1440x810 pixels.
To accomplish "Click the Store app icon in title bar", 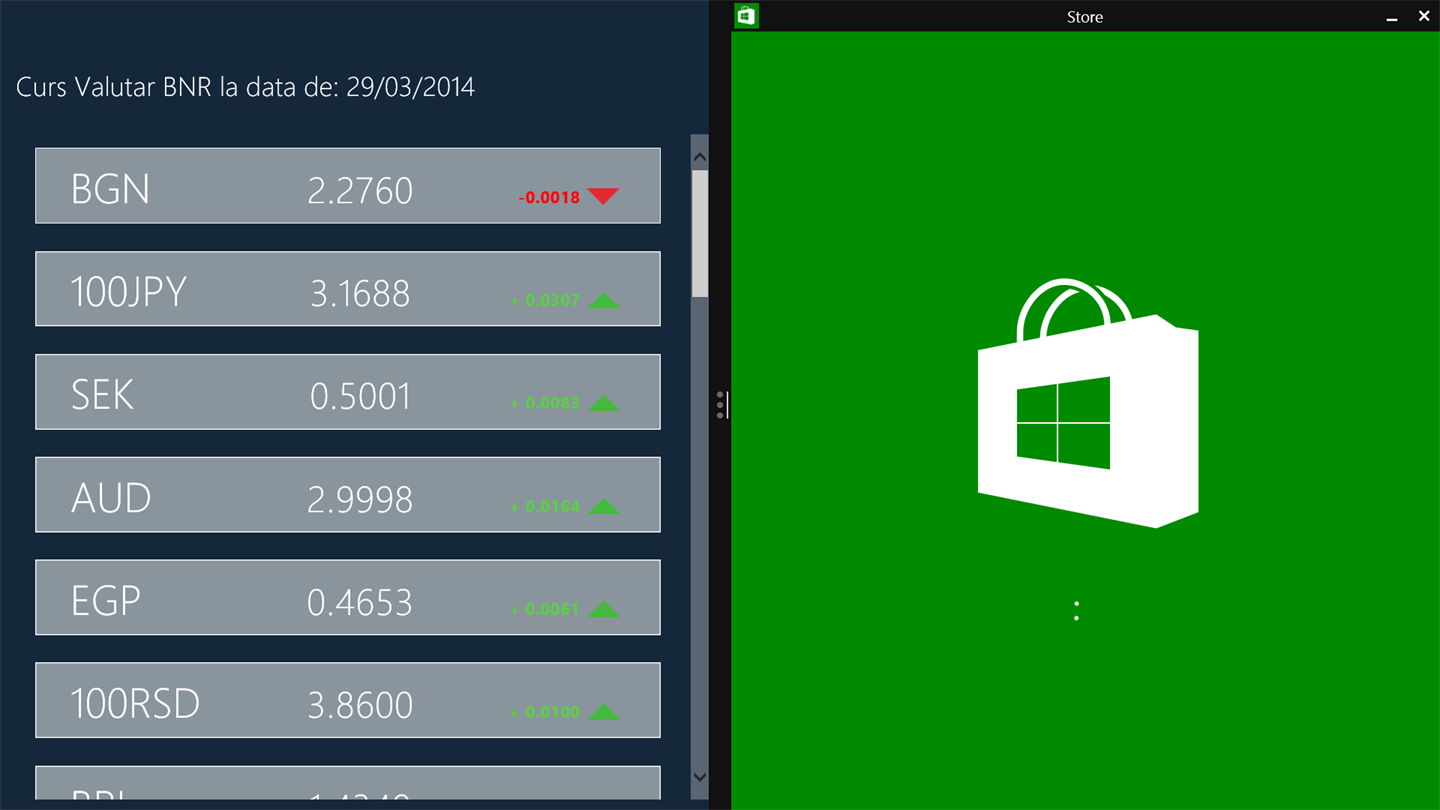I will click(746, 16).
